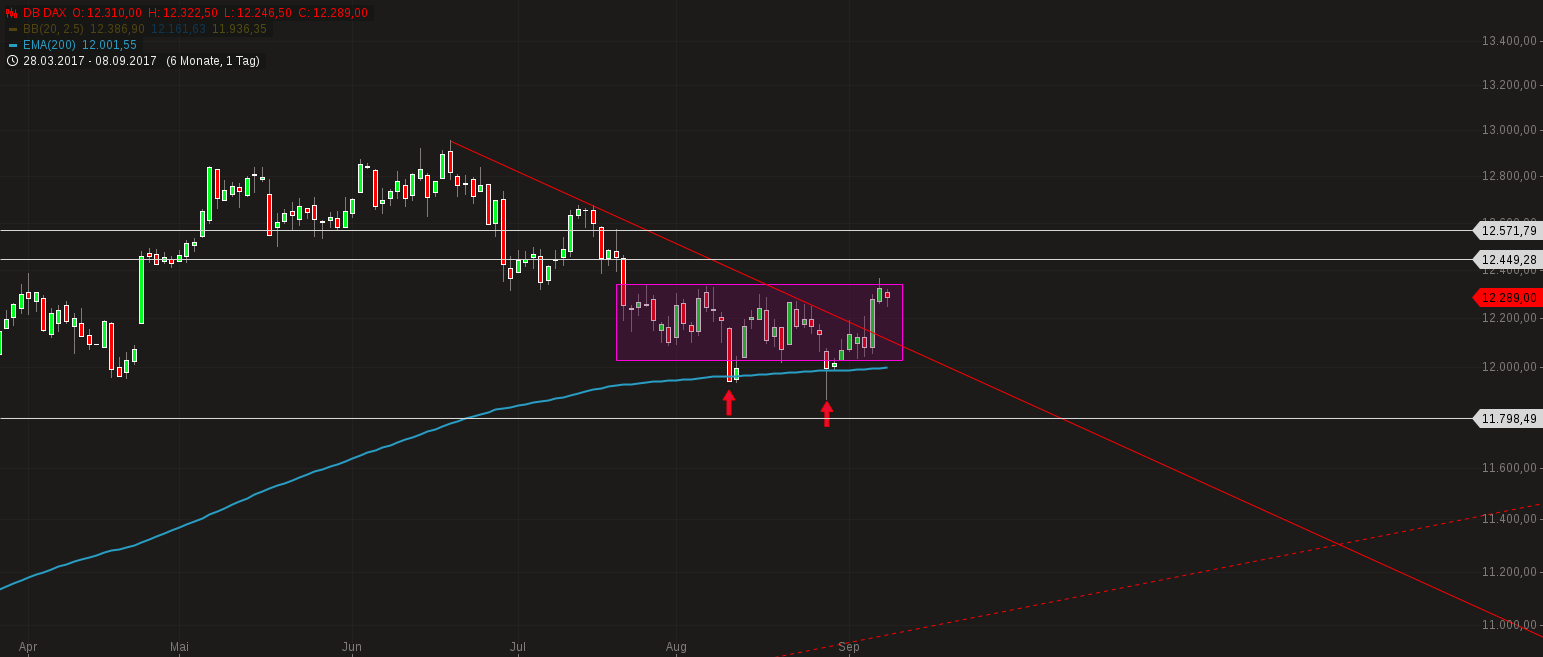Click the 13.400,00 price axis label
Viewport: 1543px width, 657px height.
coord(1508,41)
